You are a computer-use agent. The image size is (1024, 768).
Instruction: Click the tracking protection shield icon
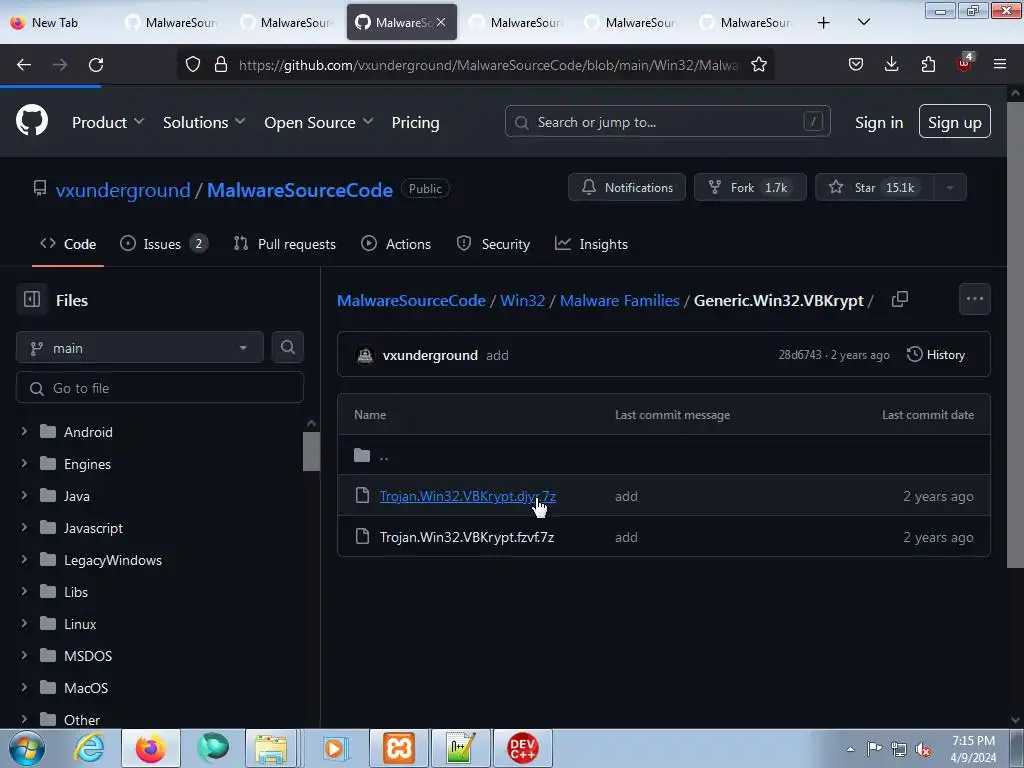pos(193,65)
